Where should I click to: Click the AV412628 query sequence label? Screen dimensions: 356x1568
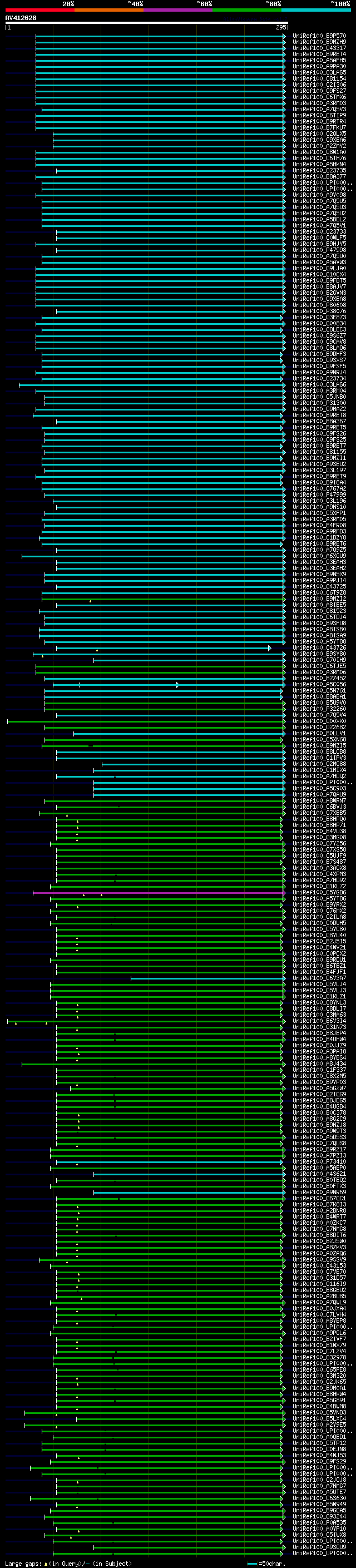click(21, 18)
